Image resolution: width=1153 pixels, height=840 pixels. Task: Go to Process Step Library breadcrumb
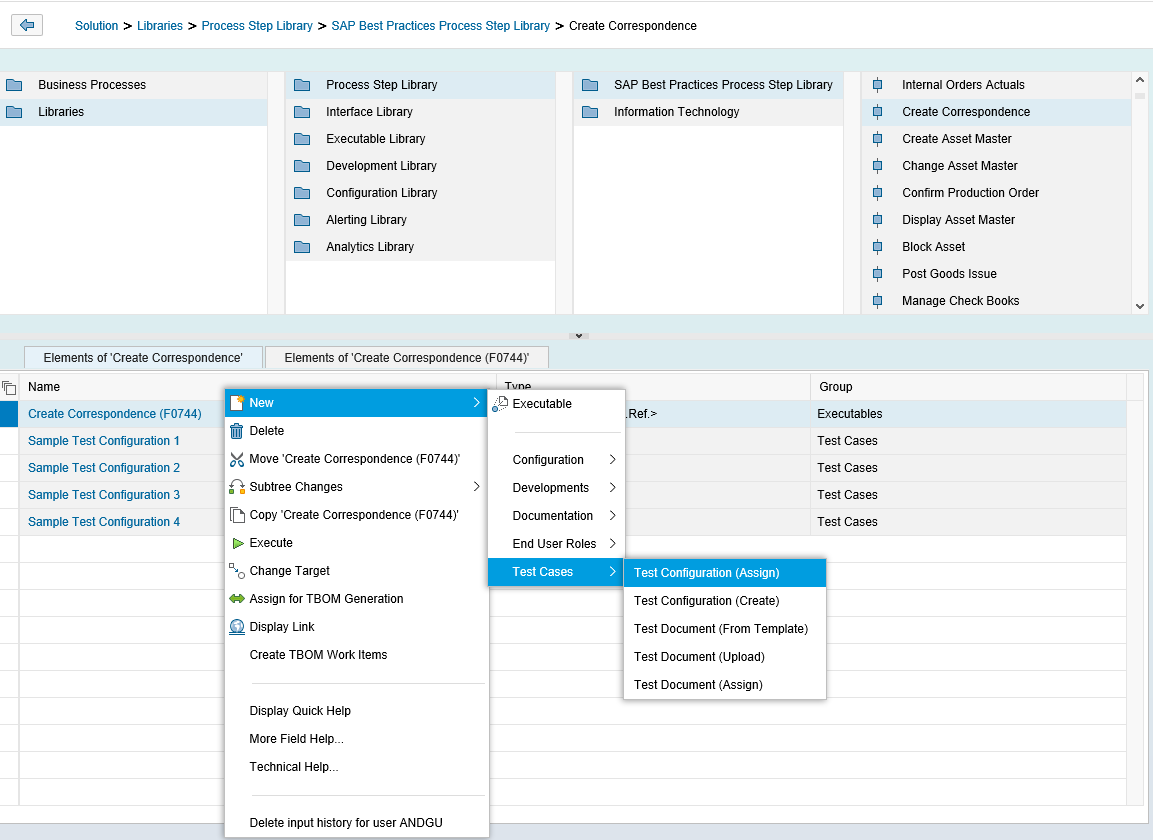coord(257,26)
